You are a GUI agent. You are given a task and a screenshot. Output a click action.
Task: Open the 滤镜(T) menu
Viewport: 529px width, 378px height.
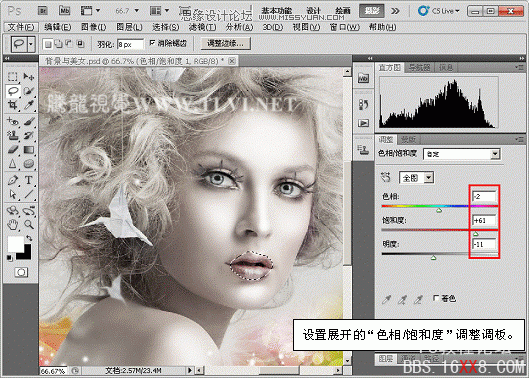[202, 27]
